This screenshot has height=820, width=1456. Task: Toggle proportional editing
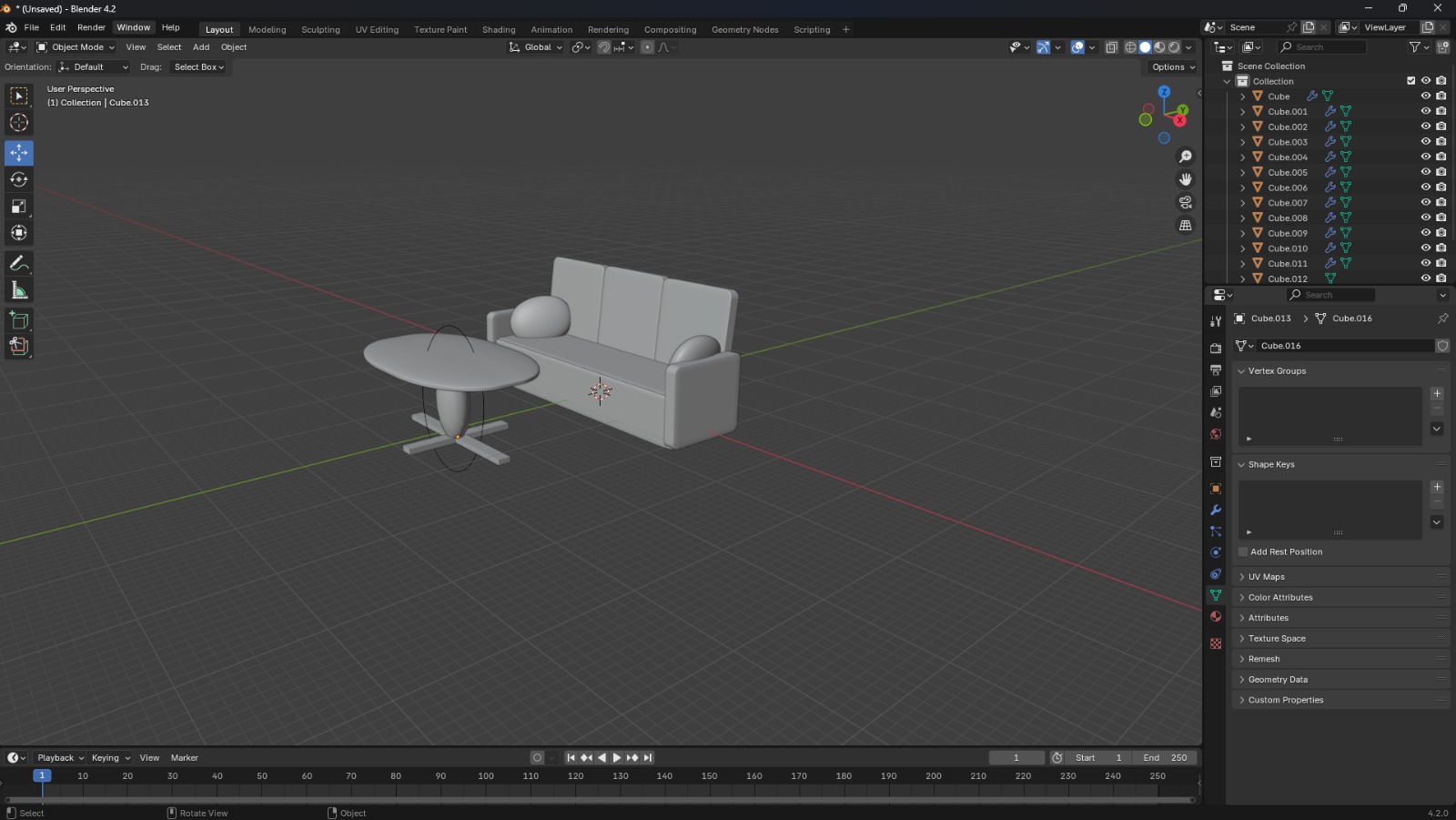(648, 47)
